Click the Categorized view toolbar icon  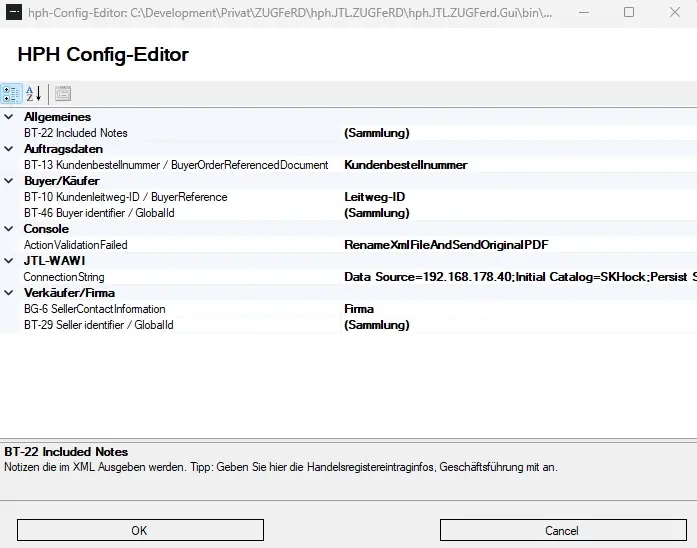pyautogui.click(x=11, y=94)
